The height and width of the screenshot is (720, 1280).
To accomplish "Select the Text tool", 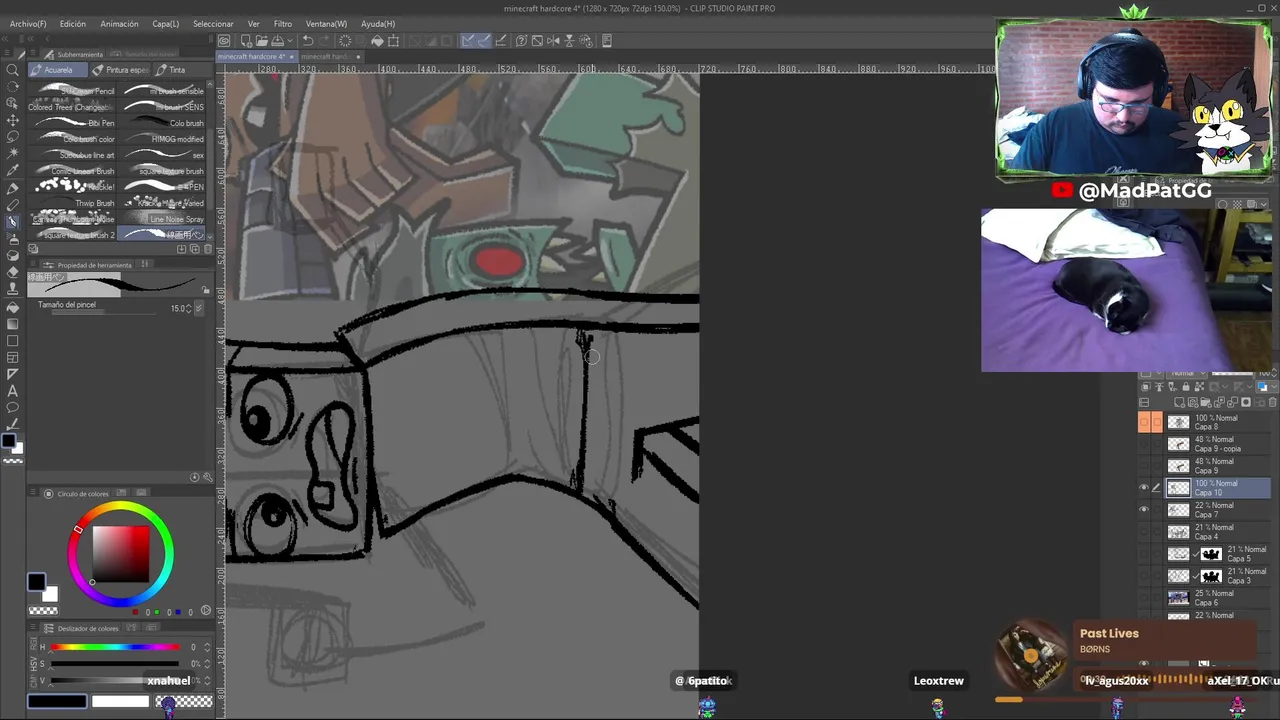I will tap(12, 391).
